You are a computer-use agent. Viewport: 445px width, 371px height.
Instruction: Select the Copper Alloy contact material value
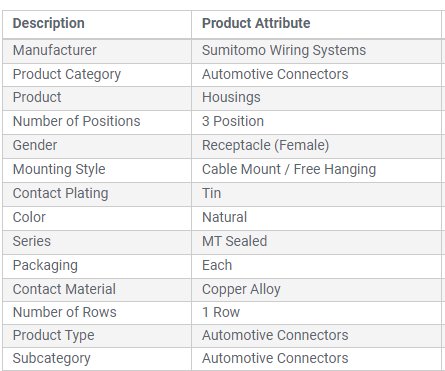pyautogui.click(x=241, y=290)
